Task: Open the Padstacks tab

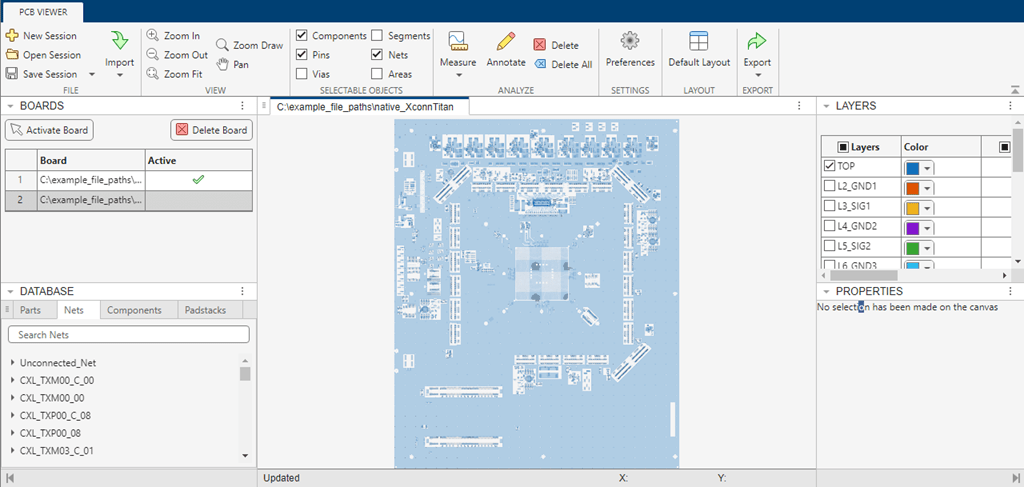Action: point(205,310)
